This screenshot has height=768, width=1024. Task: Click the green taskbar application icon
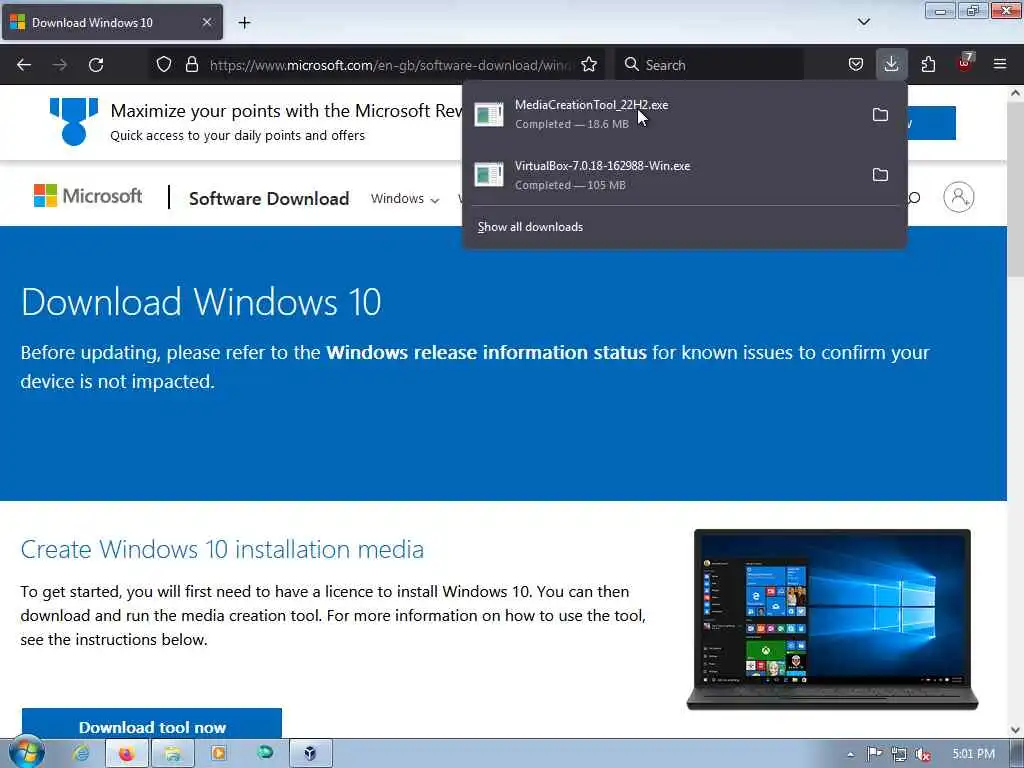click(x=264, y=754)
